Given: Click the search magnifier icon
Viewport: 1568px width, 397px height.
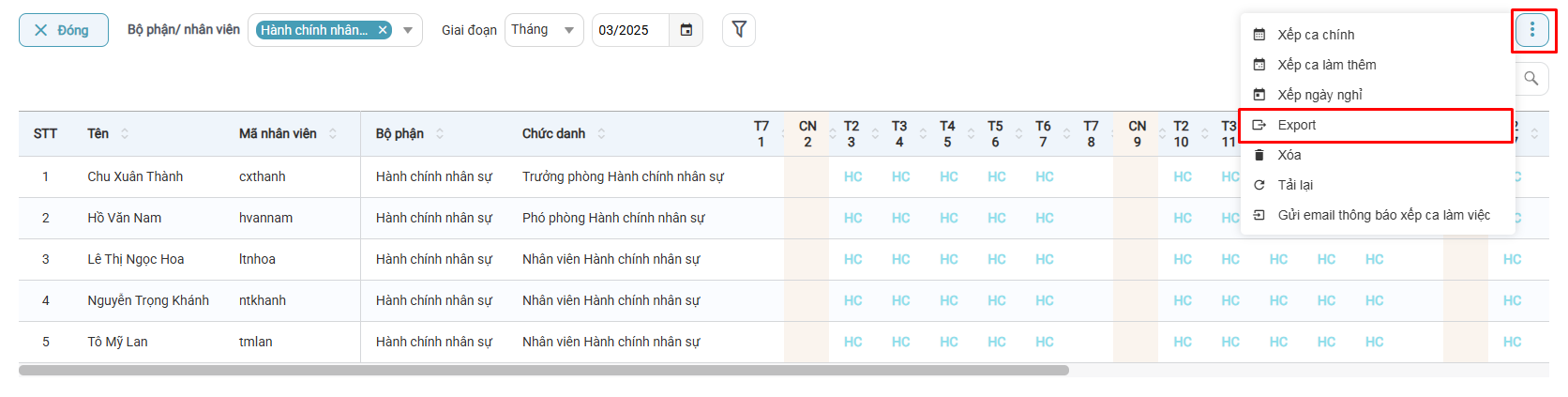Looking at the screenshot, I should pos(1531,79).
